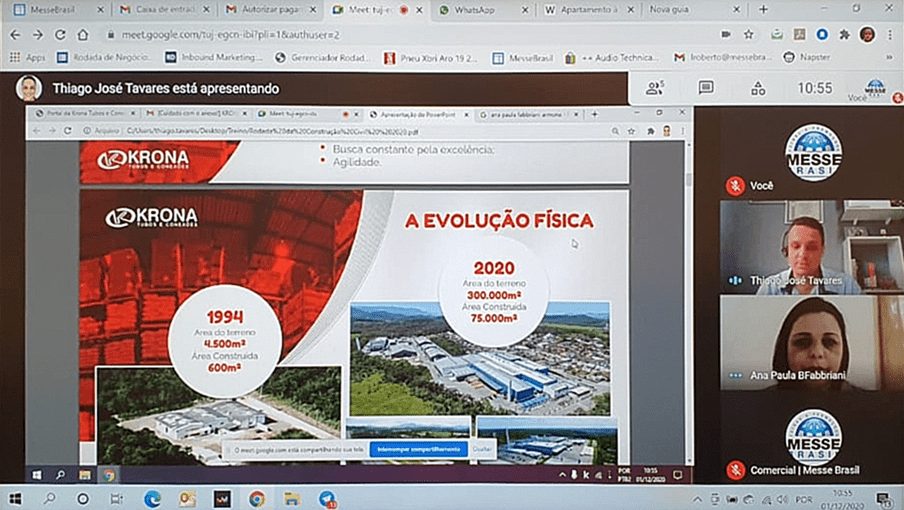The width and height of the screenshot is (904, 510).
Task: Click Interromper compartilhamento in shared screen
Action: [419, 449]
